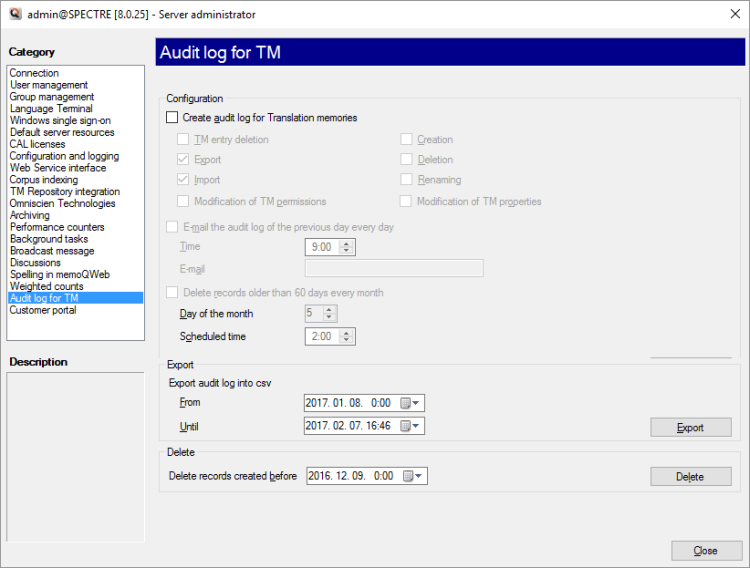Viewport: 750px width, 568px height.
Task: Toggle the Import audit checkbox
Action: pos(183,179)
